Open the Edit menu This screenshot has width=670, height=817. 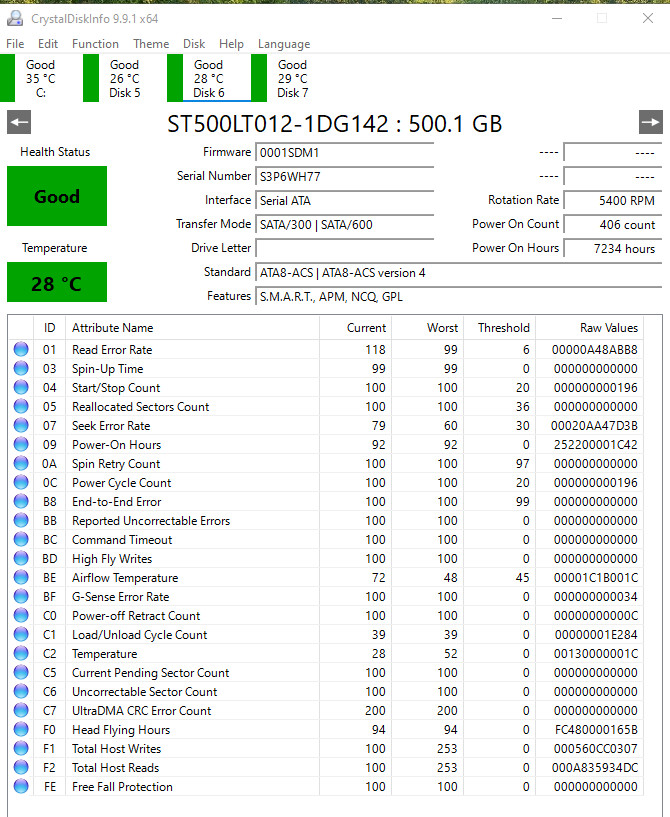coord(48,44)
